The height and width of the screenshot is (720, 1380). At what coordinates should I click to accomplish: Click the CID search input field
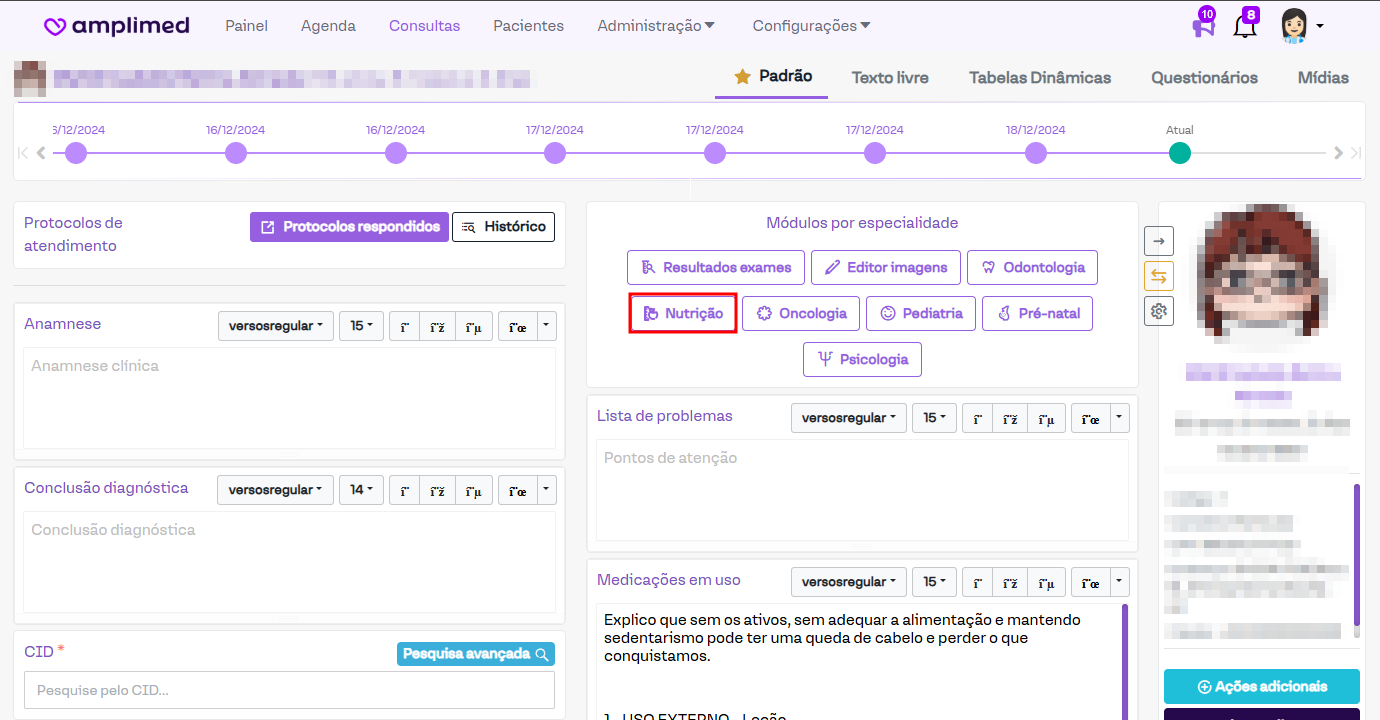click(x=289, y=690)
